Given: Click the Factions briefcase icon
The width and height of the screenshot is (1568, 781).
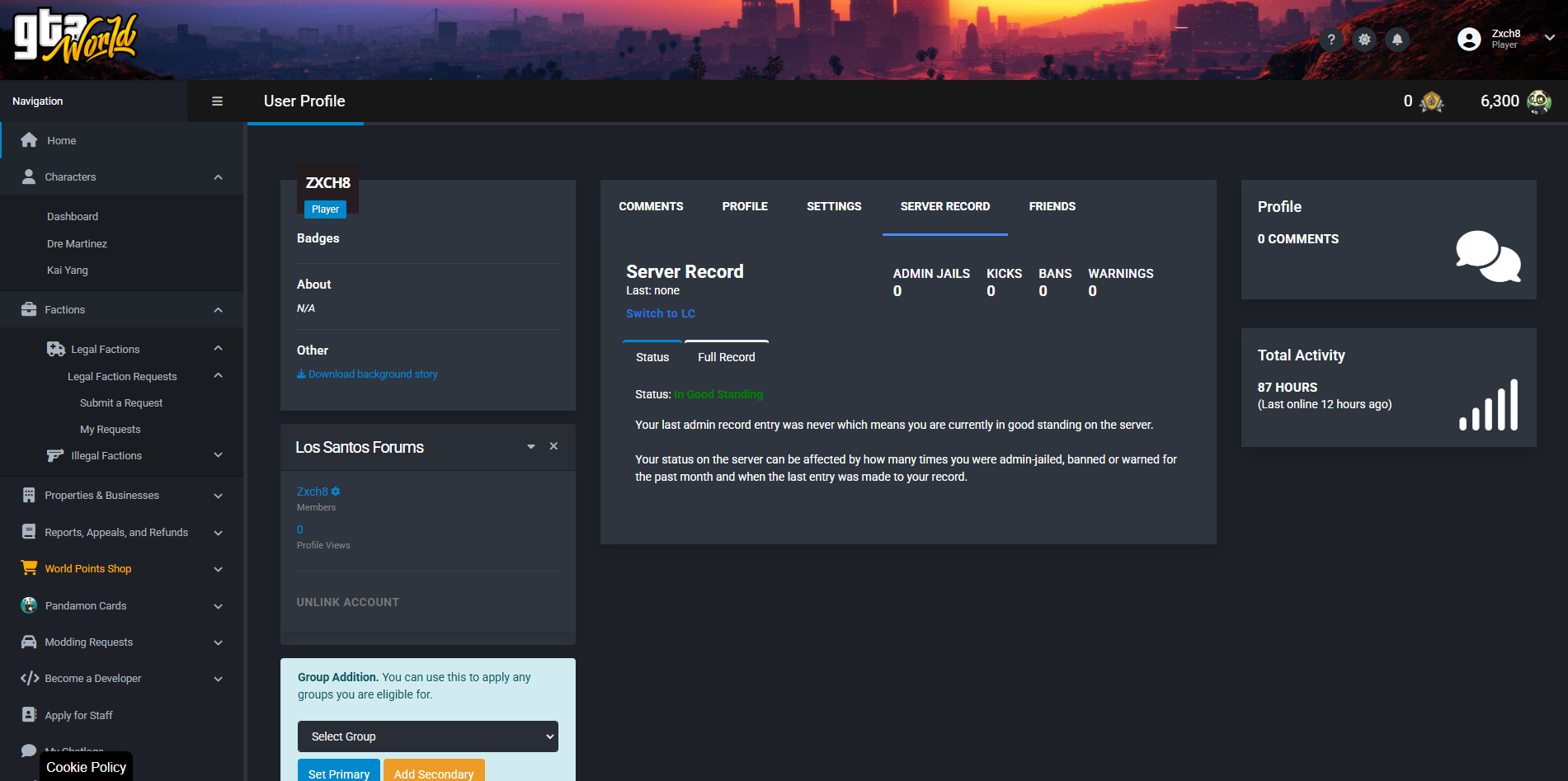Looking at the screenshot, I should (29, 309).
